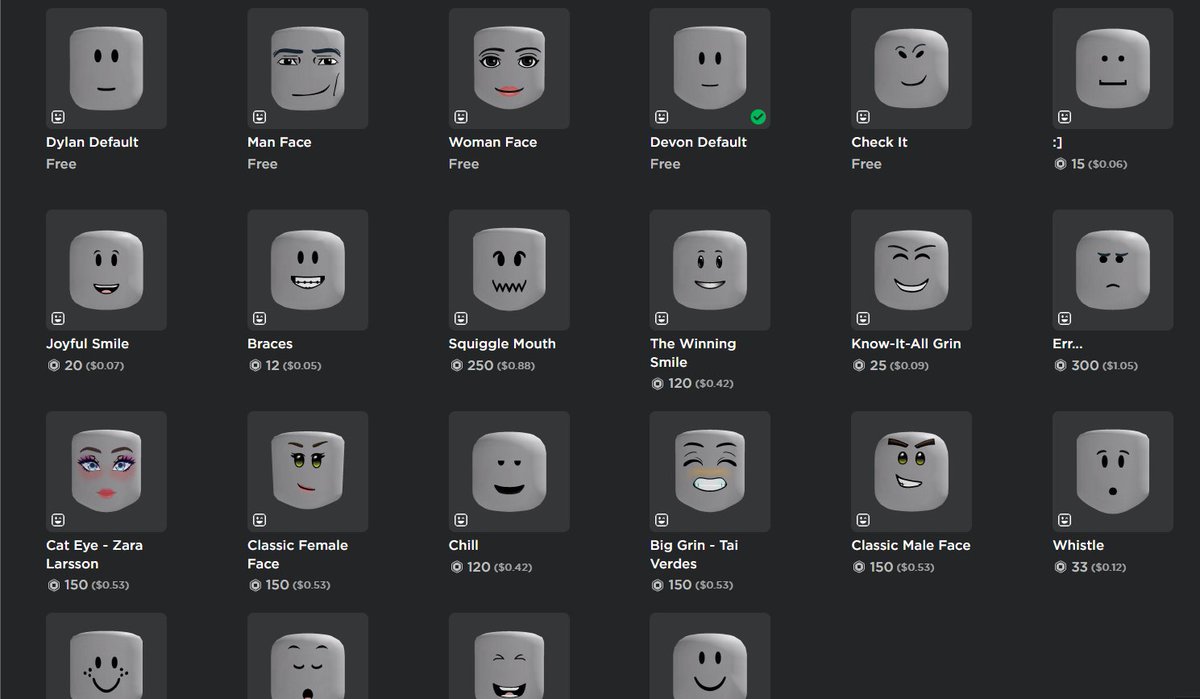Click the 20 Robux price of Joyful Smile
The height and width of the screenshot is (699, 1200).
click(85, 366)
